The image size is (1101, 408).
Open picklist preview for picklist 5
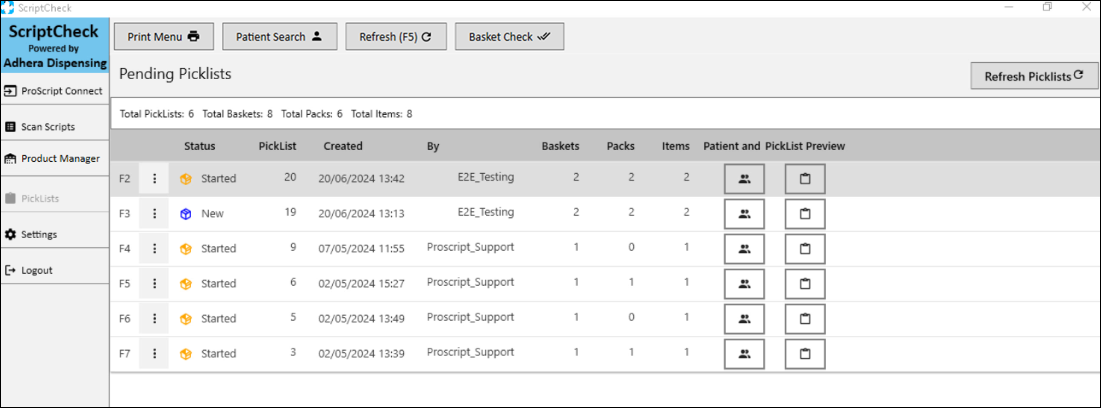tap(805, 319)
